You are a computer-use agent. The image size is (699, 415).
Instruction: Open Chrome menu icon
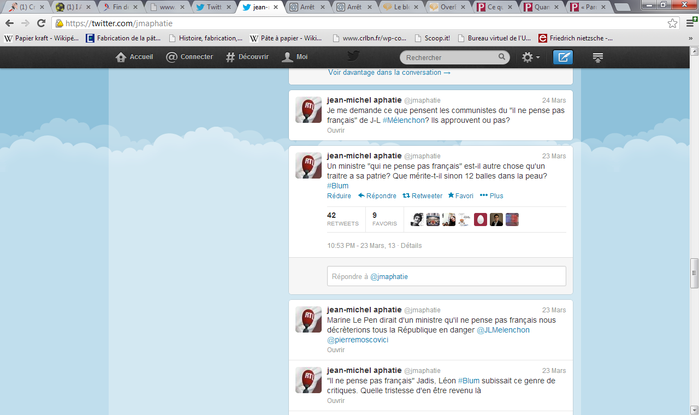click(x=691, y=23)
